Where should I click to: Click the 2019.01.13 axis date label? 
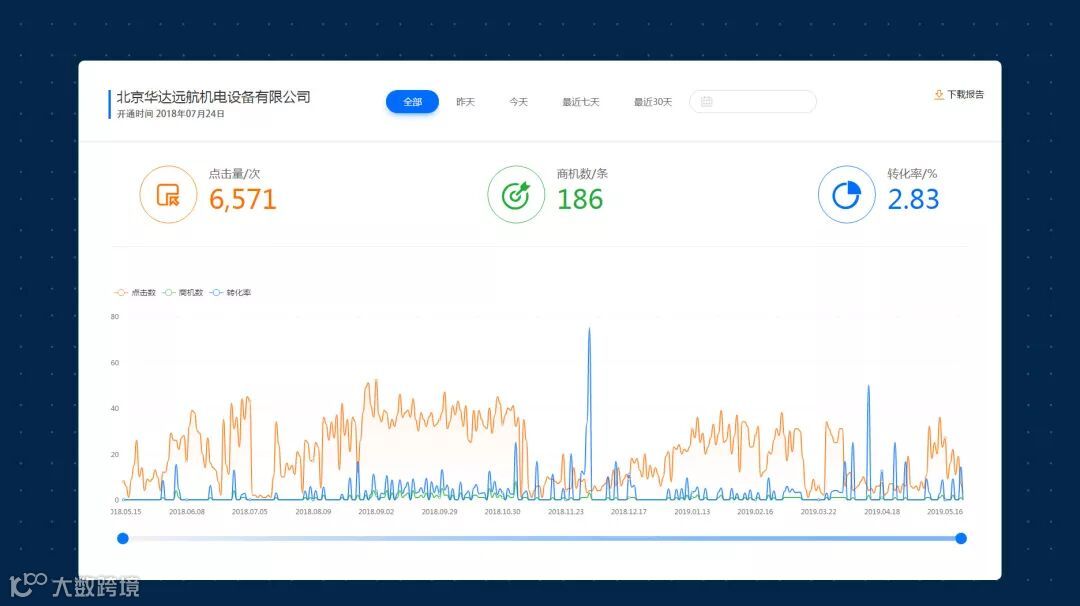tap(692, 512)
